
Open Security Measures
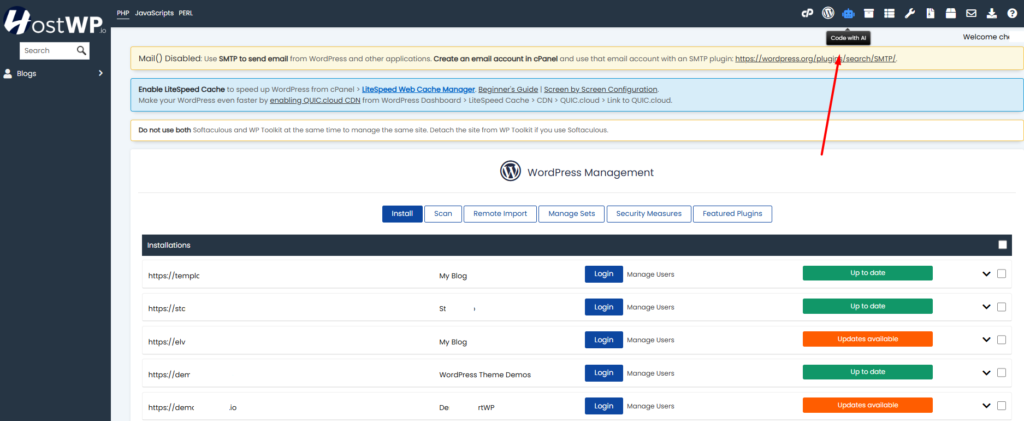648,213
